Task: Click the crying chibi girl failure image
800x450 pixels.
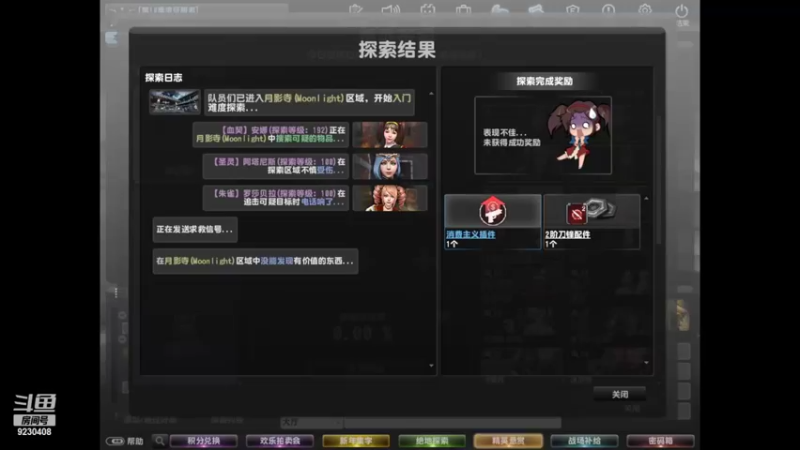Action: tap(577, 134)
